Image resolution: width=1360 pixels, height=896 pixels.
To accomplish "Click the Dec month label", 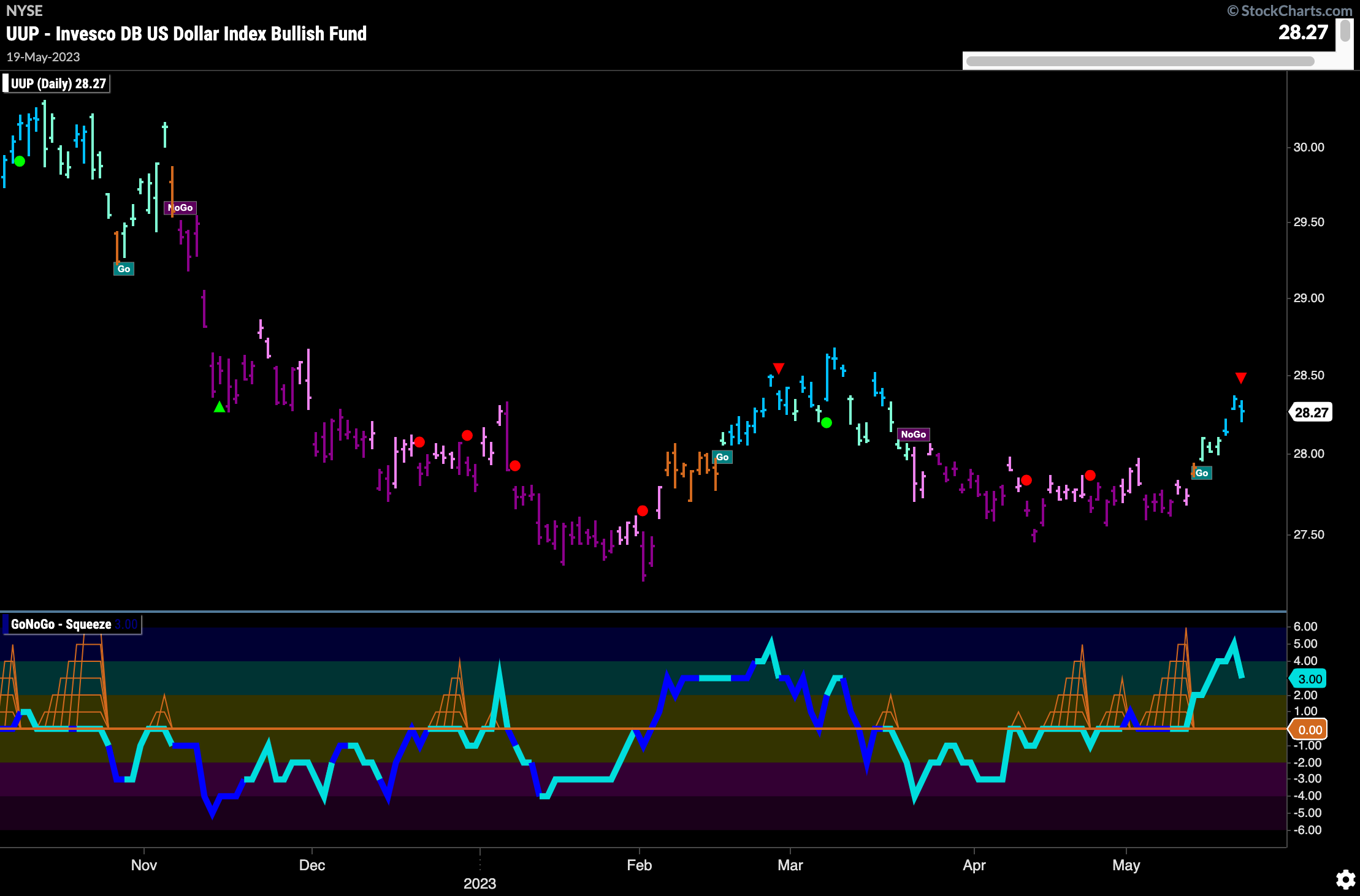I will click(312, 865).
